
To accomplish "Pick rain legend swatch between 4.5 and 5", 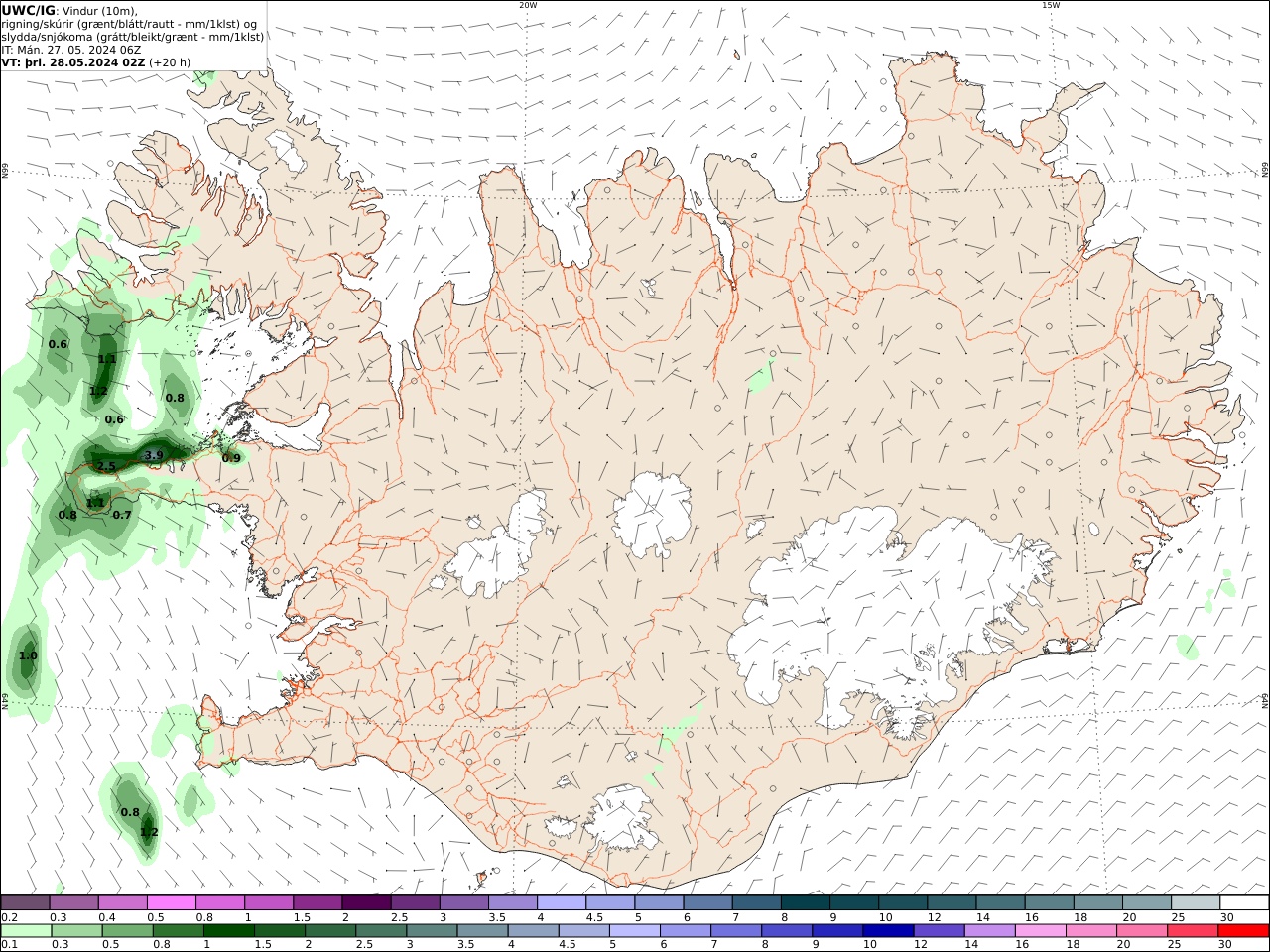I will pos(583,930).
